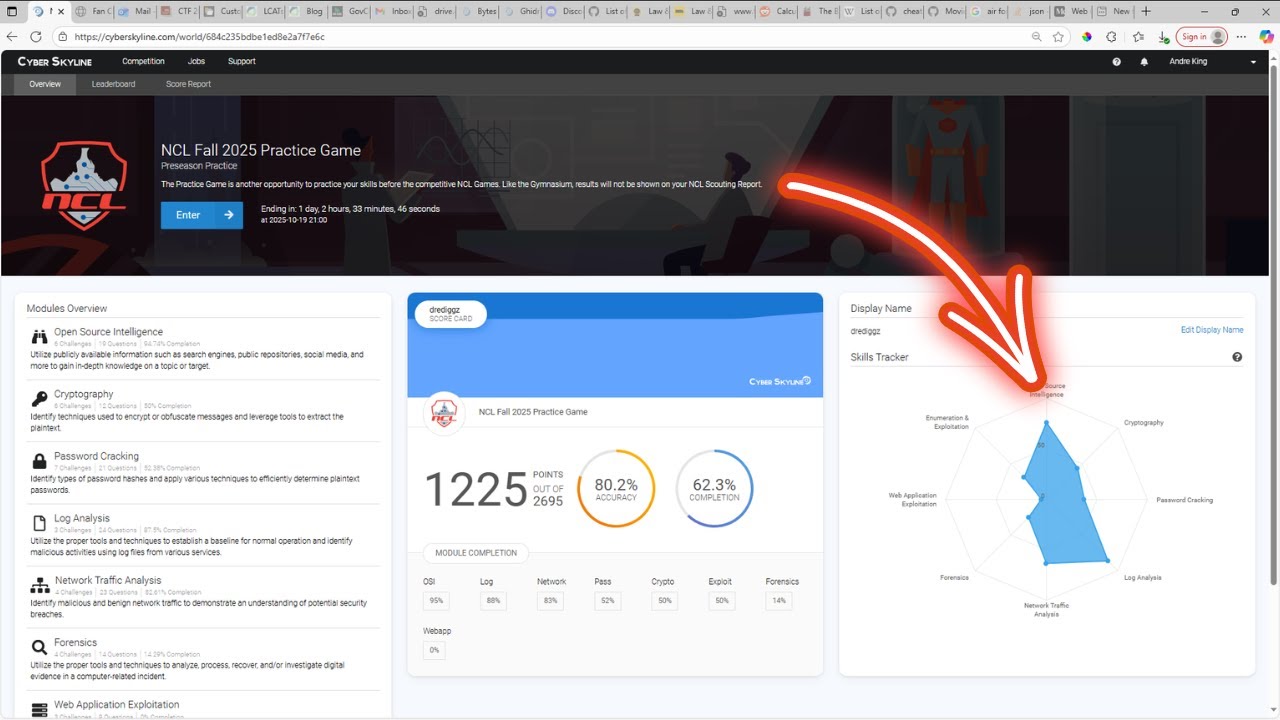Viewport: 1280px width, 720px height.
Task: Reload the page with the refresh icon
Action: (x=36, y=37)
